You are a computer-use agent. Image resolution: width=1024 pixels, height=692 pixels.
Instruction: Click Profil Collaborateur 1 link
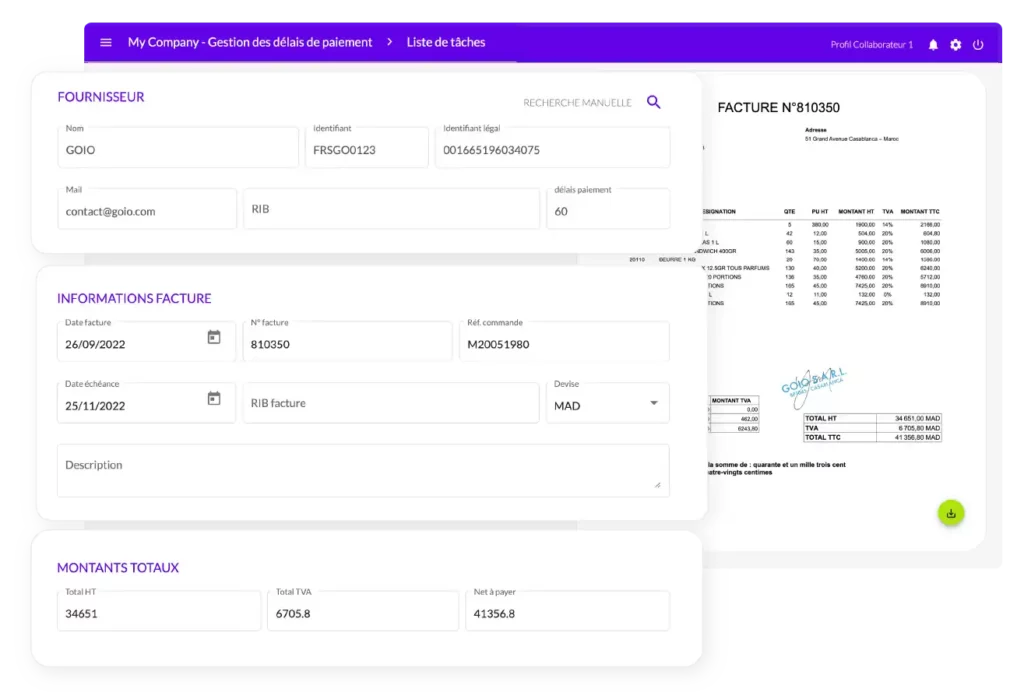[x=871, y=45]
